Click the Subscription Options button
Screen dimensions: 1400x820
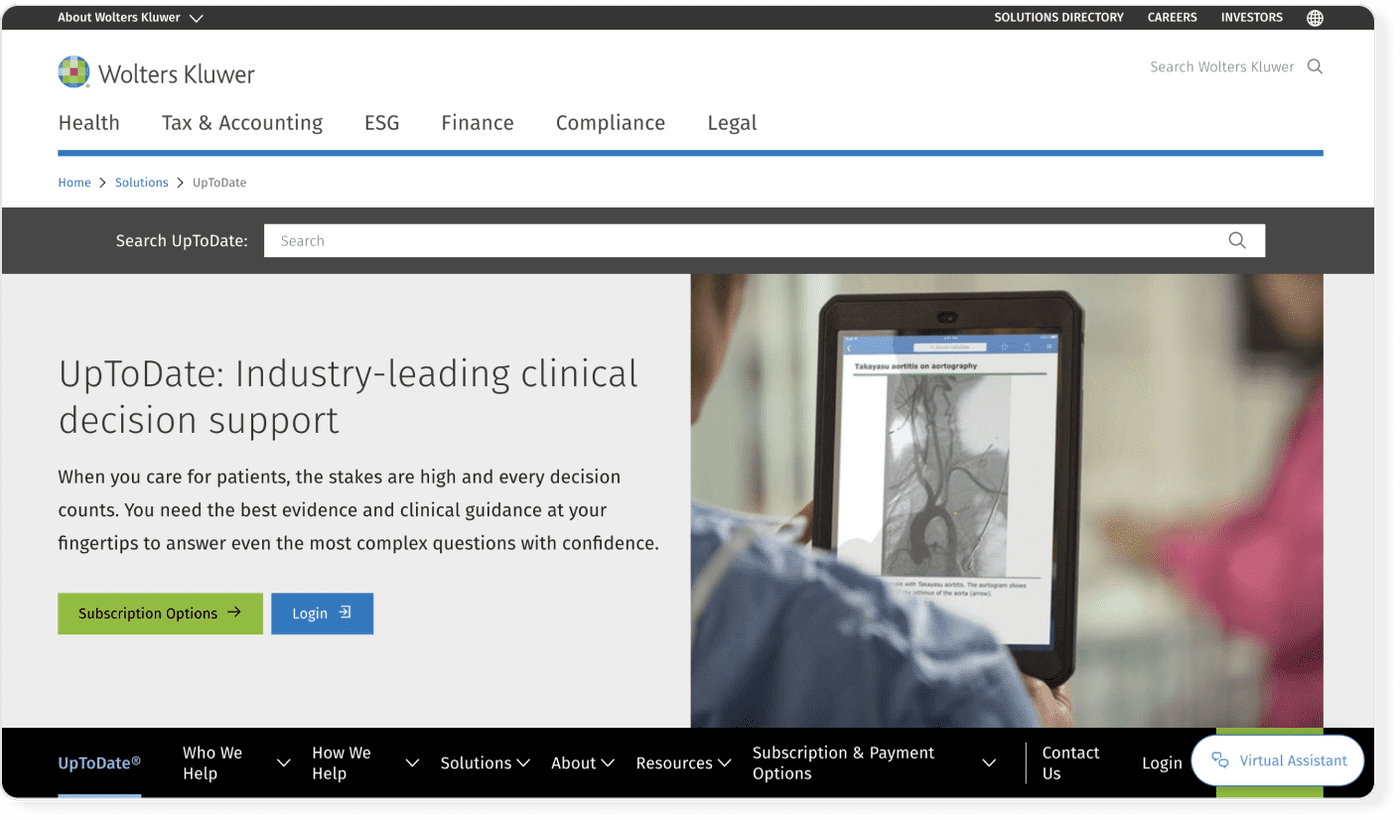(x=160, y=613)
